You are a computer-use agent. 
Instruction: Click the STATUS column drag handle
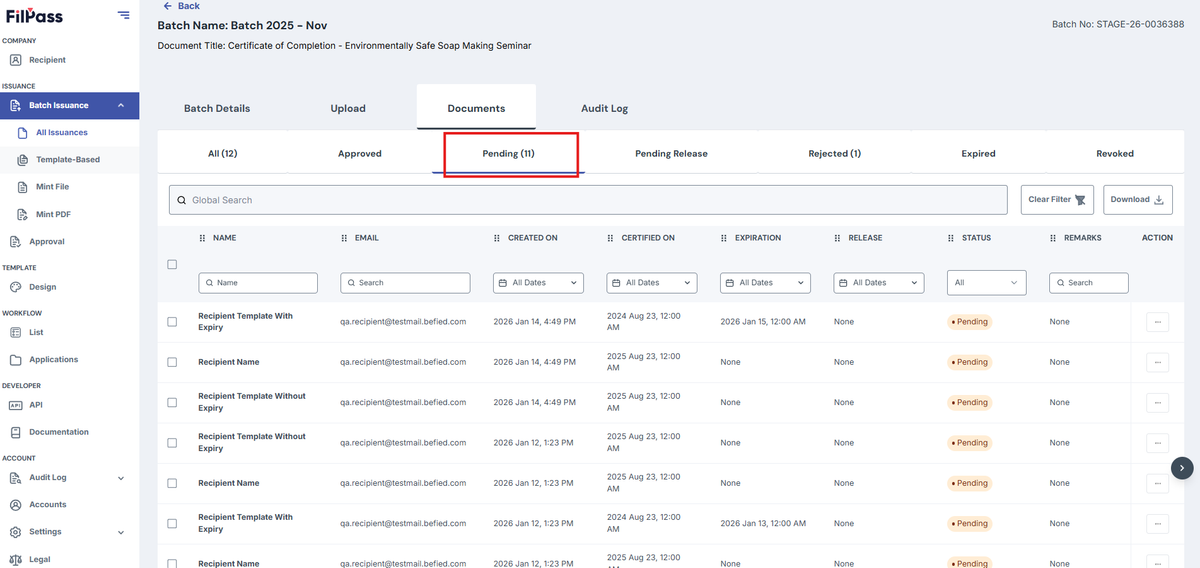pos(951,238)
